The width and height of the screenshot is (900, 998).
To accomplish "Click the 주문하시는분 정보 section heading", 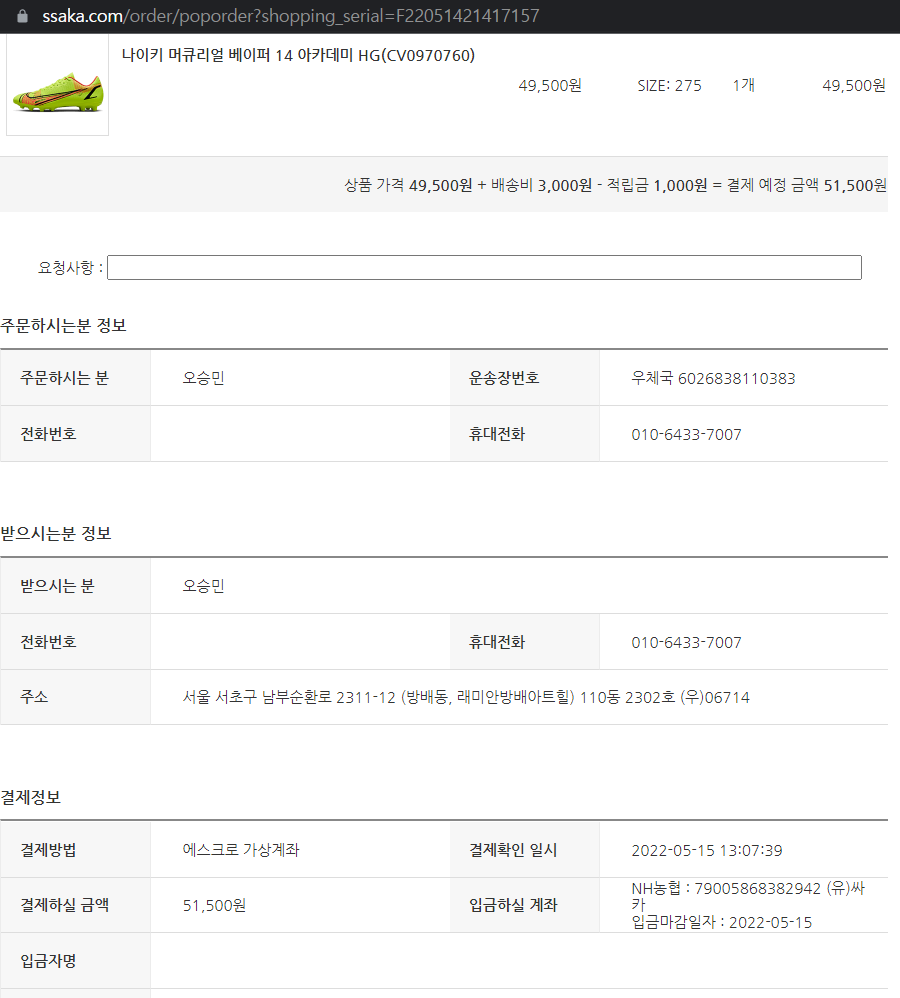I will pos(64,326).
